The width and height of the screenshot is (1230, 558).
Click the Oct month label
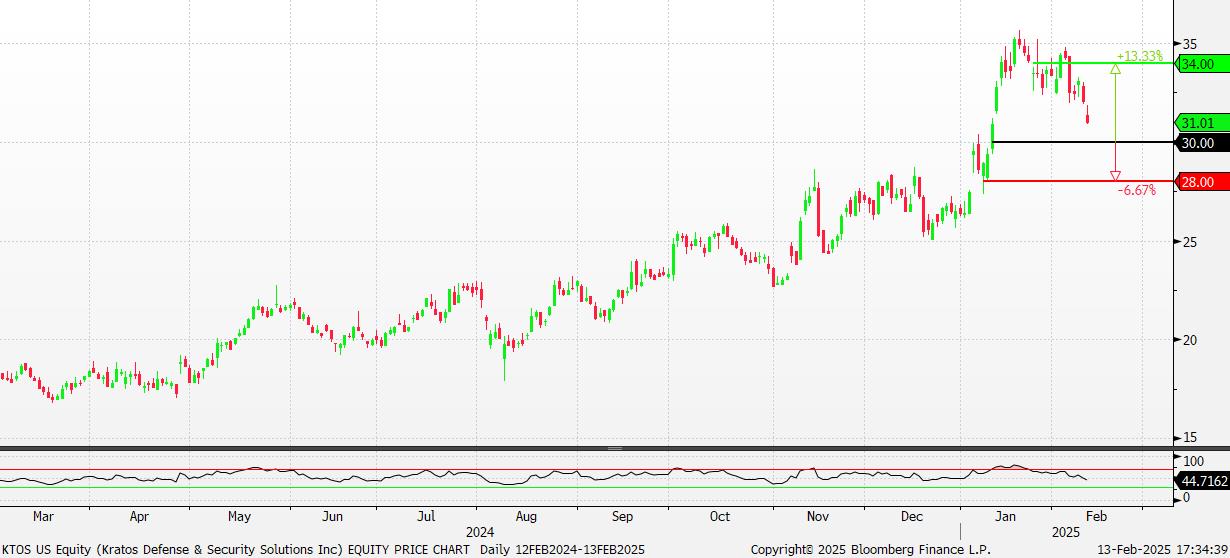coord(719,517)
